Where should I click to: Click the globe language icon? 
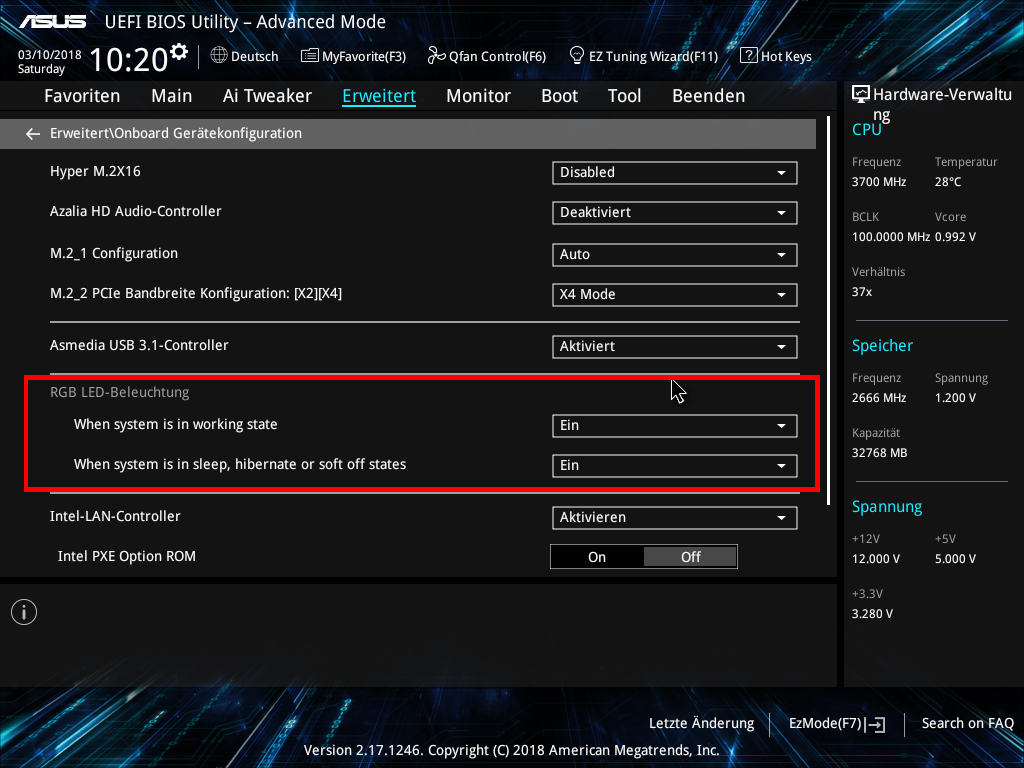tap(219, 56)
